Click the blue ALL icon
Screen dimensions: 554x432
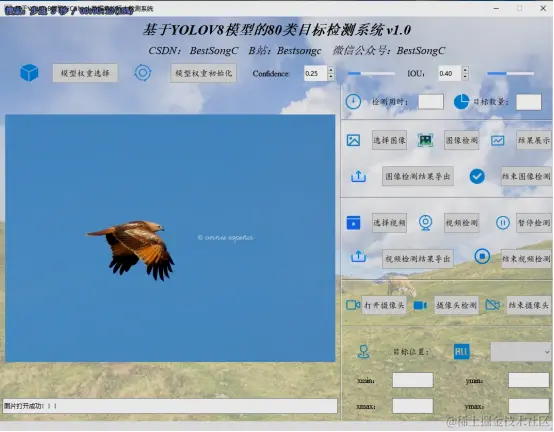[461, 351]
